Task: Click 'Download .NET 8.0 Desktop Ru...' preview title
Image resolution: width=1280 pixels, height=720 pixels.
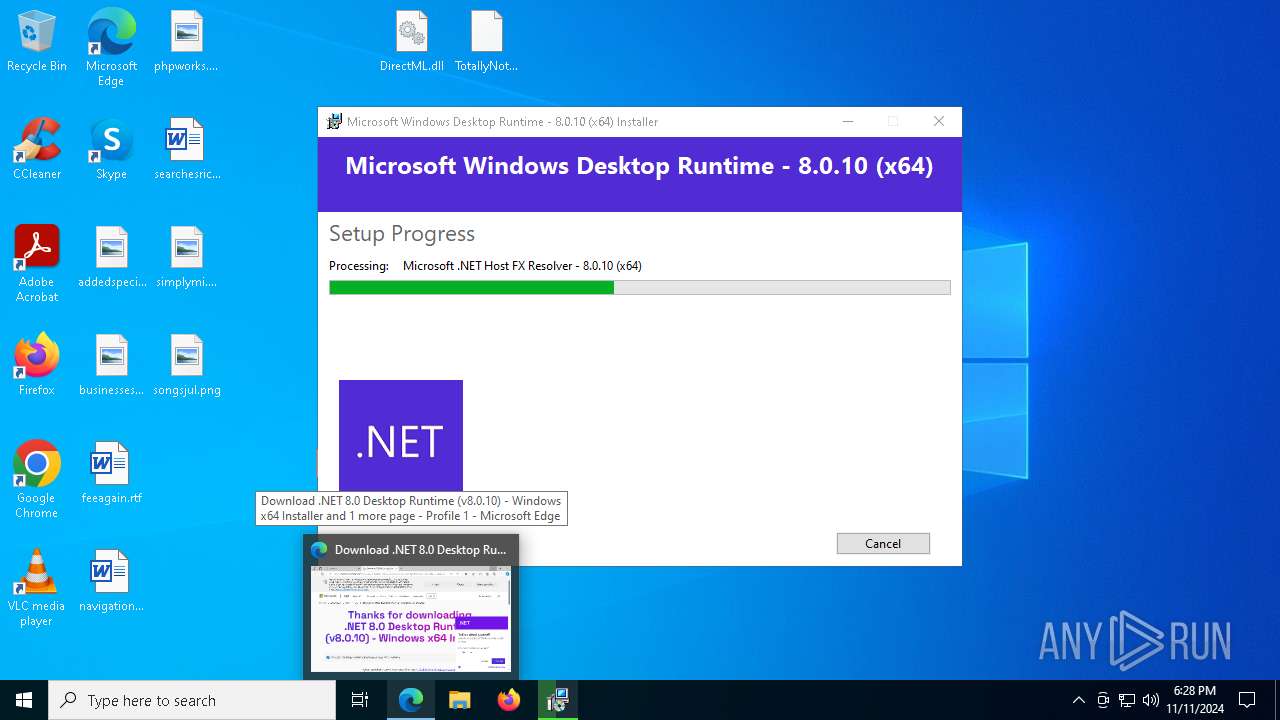Action: pyautogui.click(x=420, y=550)
